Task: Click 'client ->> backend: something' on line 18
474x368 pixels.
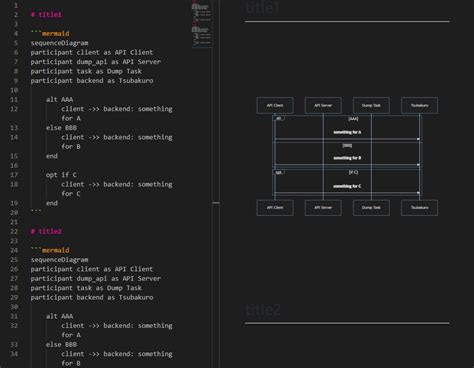Action: 117,184
